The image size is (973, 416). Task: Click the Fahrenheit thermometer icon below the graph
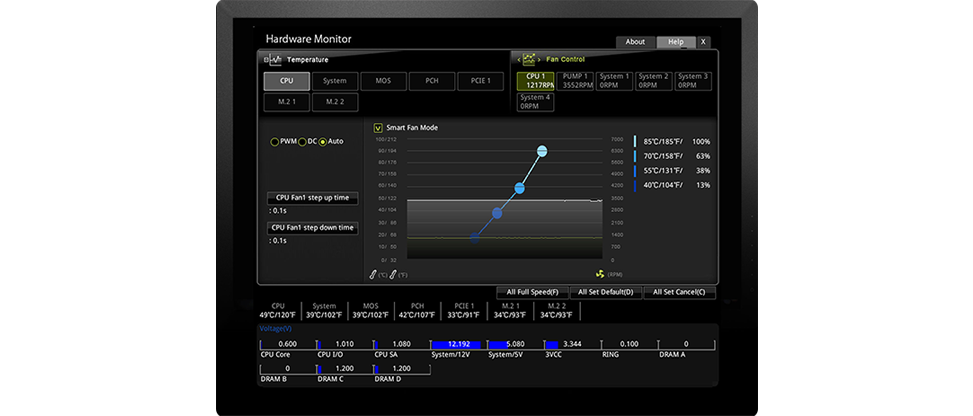(x=393, y=274)
